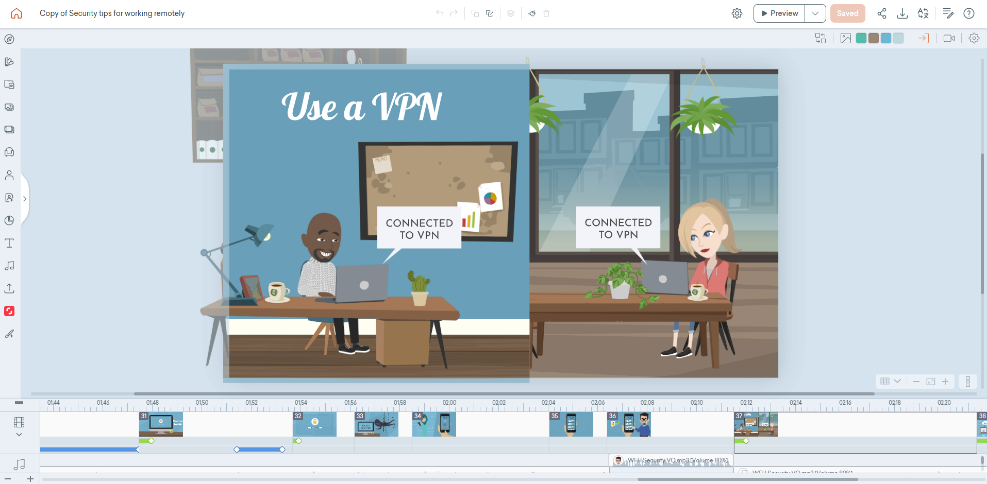Zoom in the stage with plus
This screenshot has height=484, width=987.
coord(945,381)
